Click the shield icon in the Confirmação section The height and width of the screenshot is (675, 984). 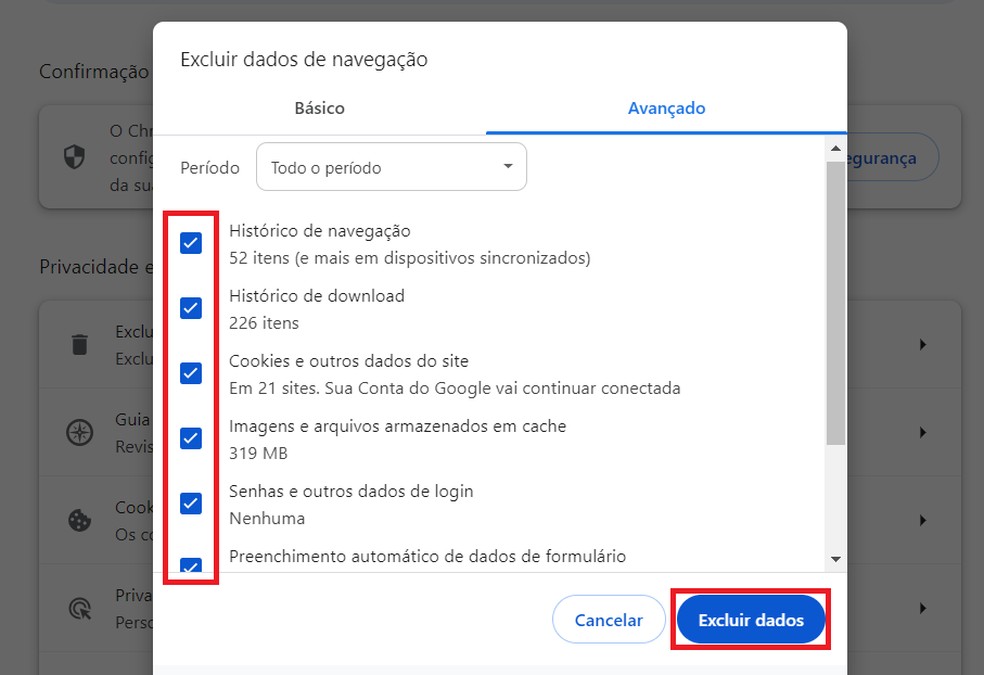[x=75, y=157]
